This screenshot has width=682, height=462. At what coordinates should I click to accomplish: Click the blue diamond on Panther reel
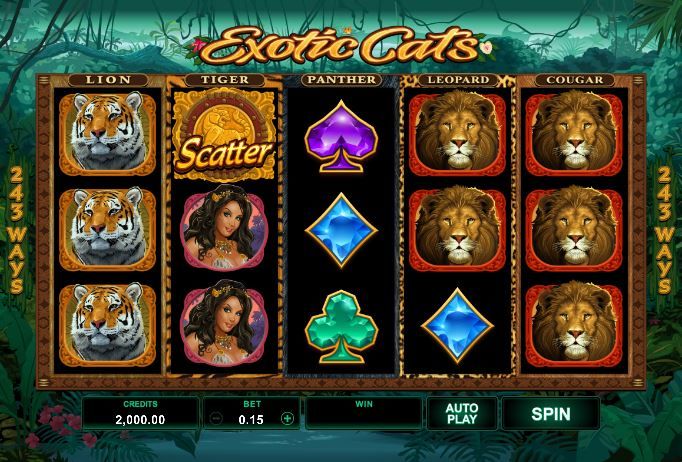coord(341,231)
